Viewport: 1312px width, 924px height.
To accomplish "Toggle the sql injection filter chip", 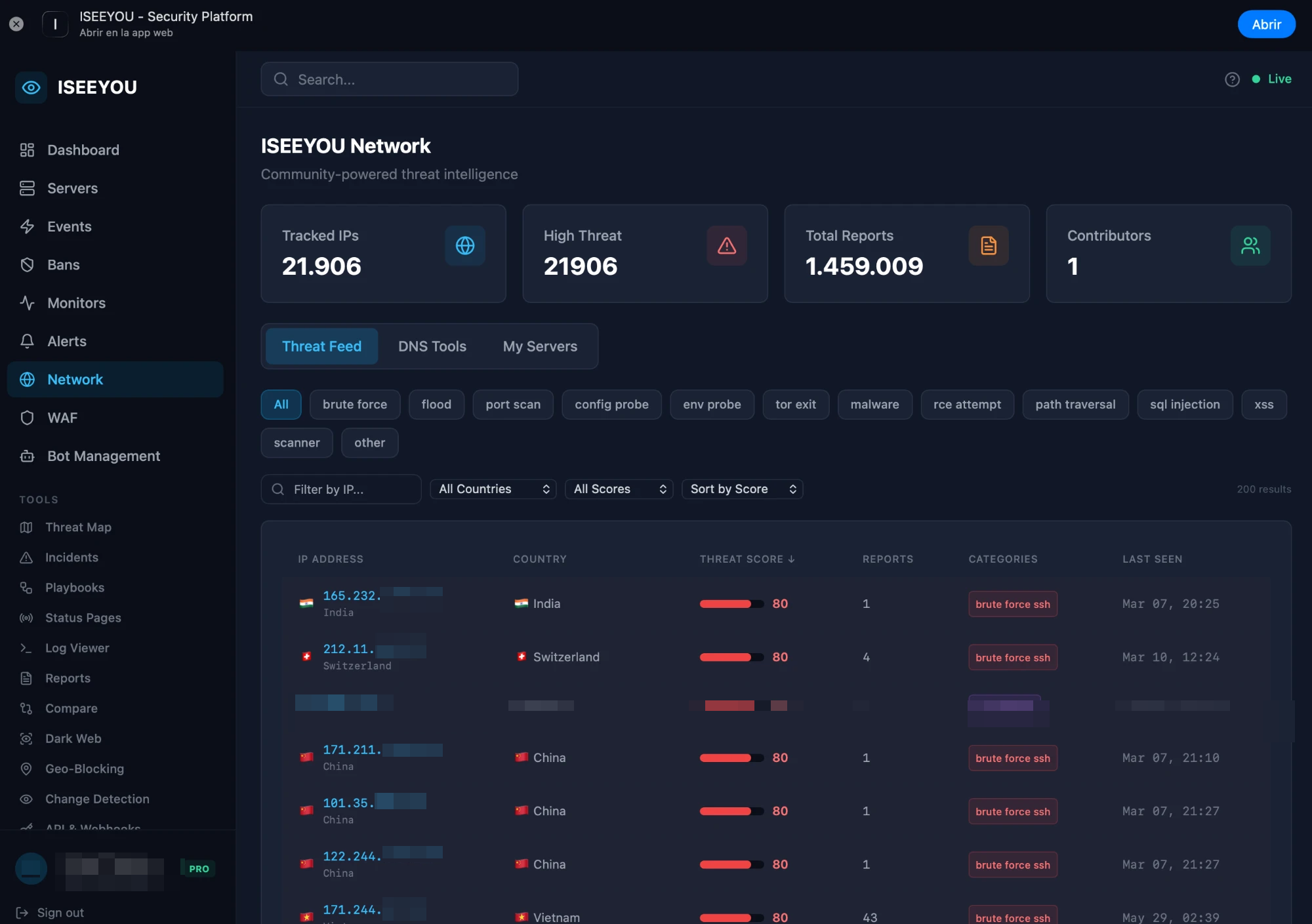I will pos(1185,405).
